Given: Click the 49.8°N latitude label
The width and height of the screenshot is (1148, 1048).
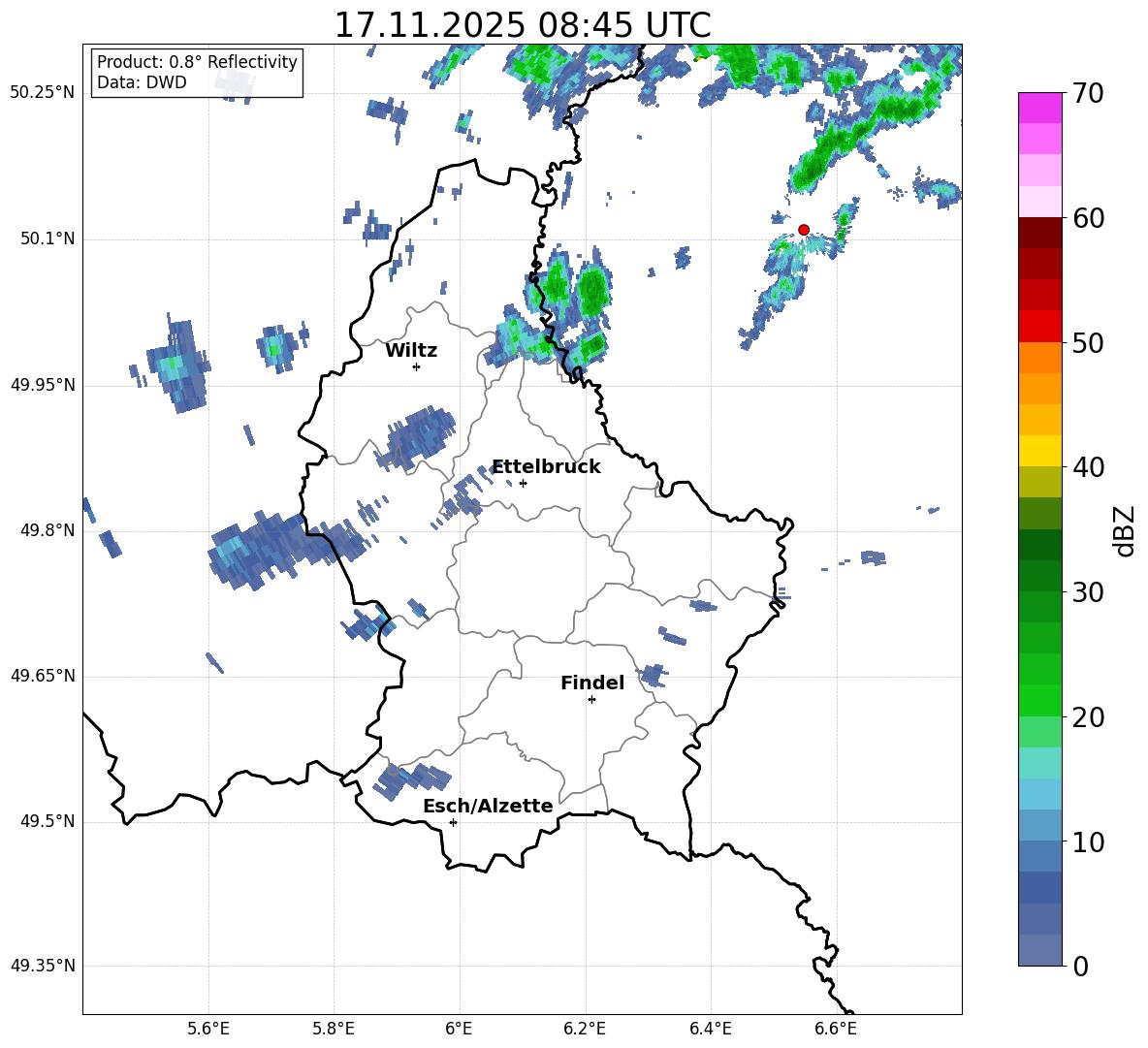Looking at the screenshot, I should pyautogui.click(x=48, y=530).
